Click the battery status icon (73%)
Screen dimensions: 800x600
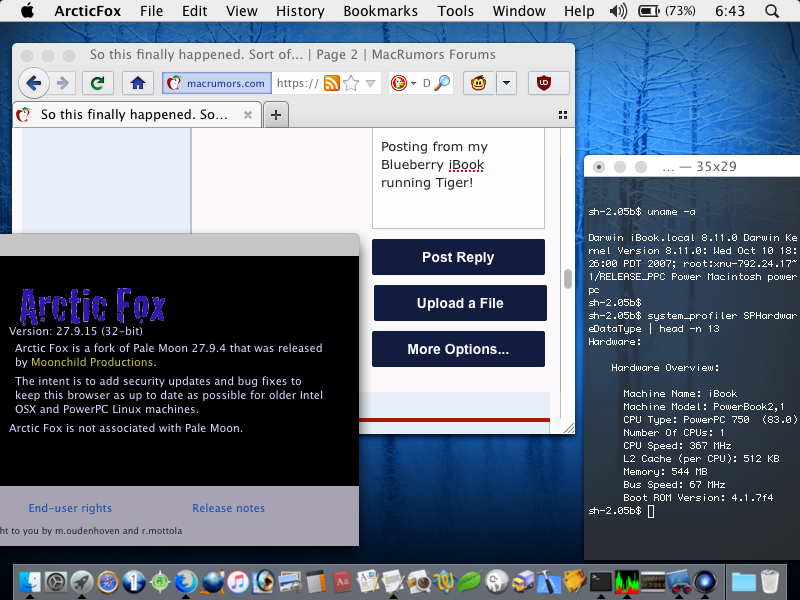tap(666, 11)
